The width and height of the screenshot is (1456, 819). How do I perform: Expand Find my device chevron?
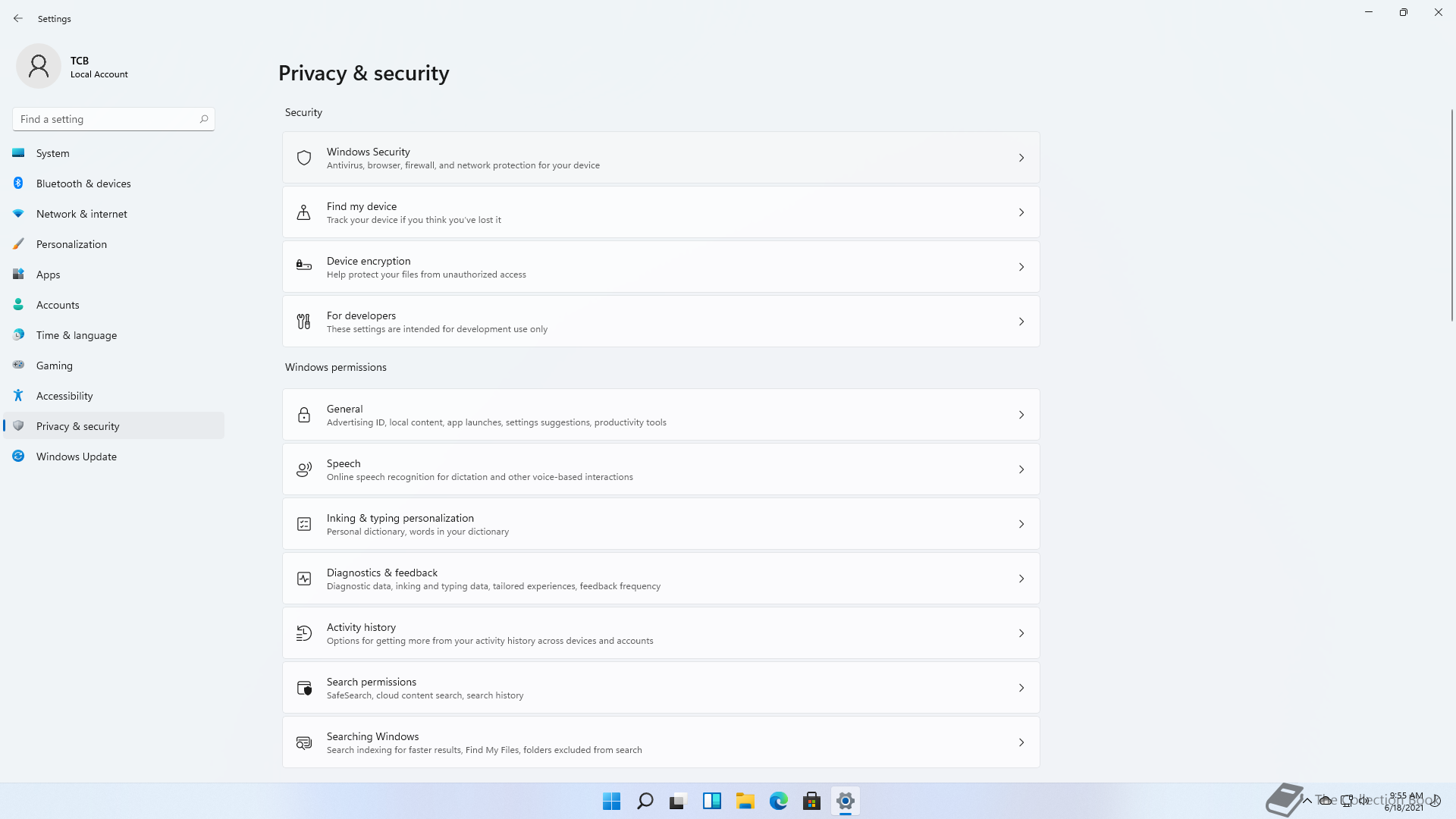(1021, 212)
